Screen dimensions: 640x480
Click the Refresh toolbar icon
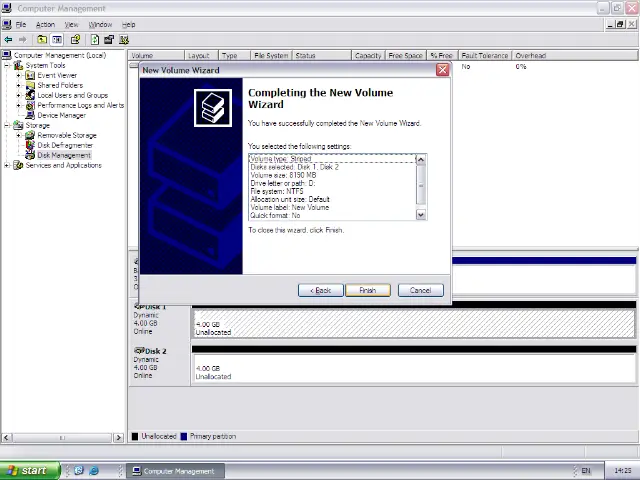[x=95, y=40]
